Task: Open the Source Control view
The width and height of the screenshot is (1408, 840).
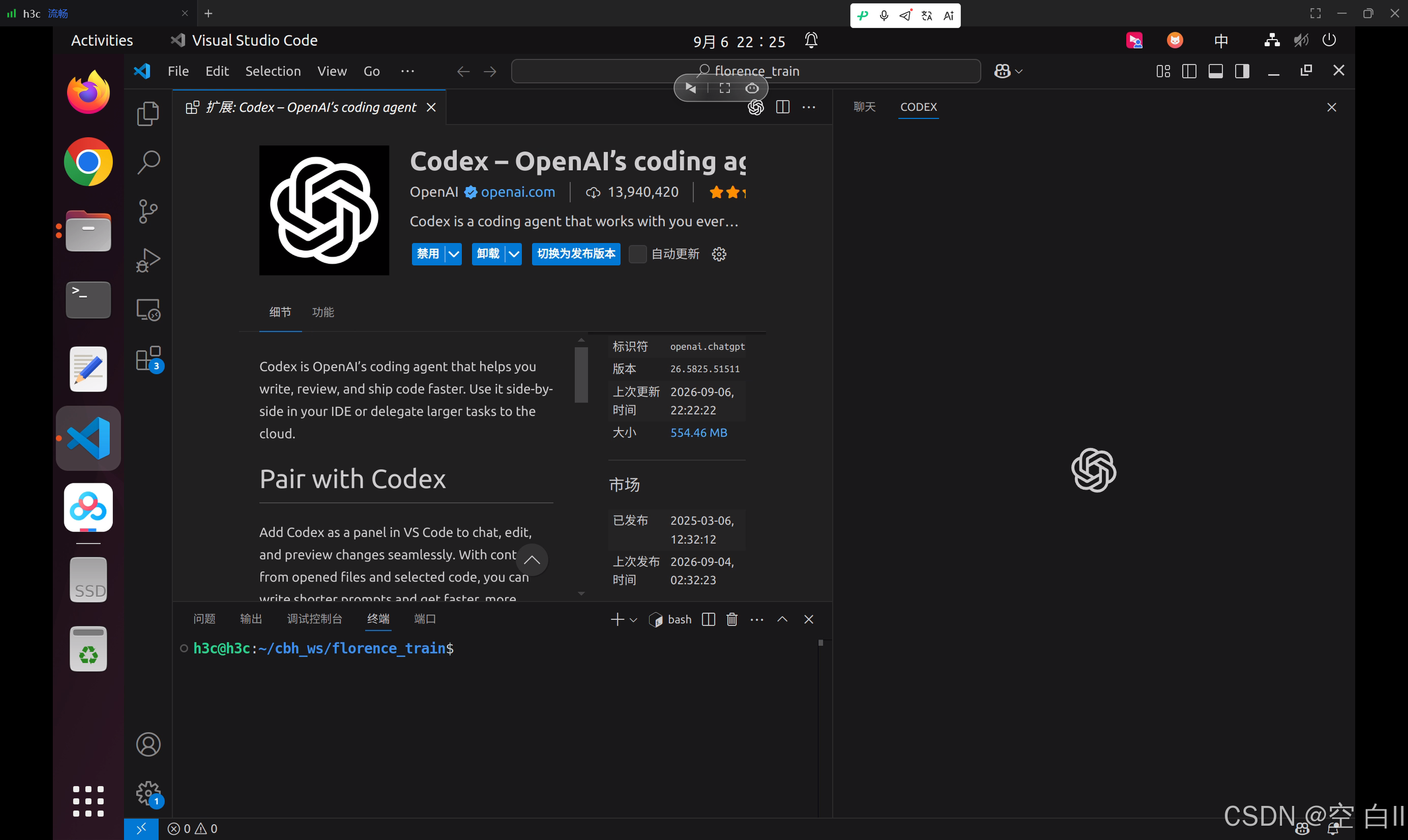Action: [148, 211]
